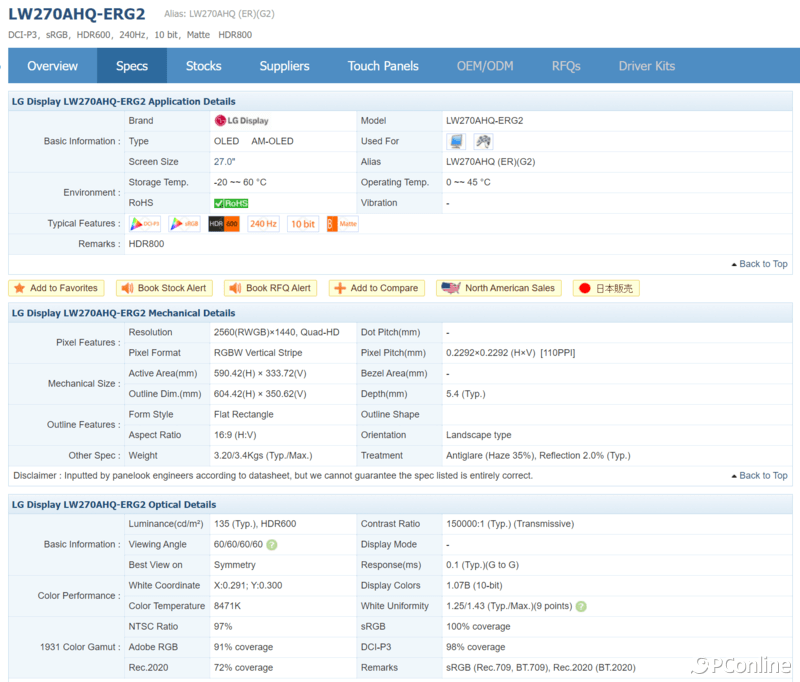Click the NTSC Ratio value 97%
800x682 pixels.
[x=223, y=626]
